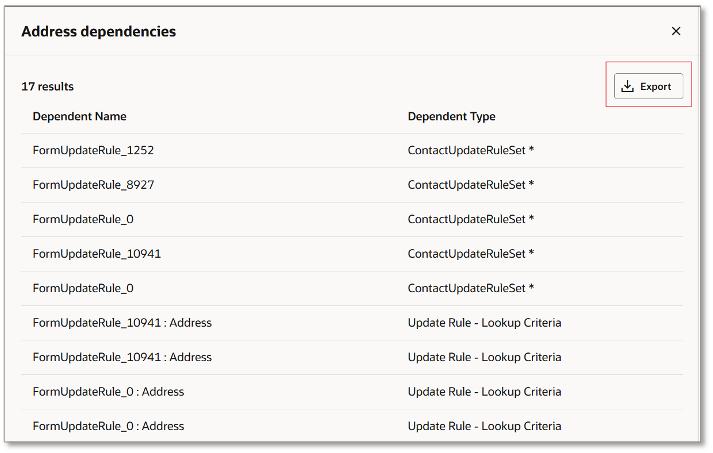713x453 pixels.
Task: Close the Address dependencies dialog
Action: pos(676,31)
